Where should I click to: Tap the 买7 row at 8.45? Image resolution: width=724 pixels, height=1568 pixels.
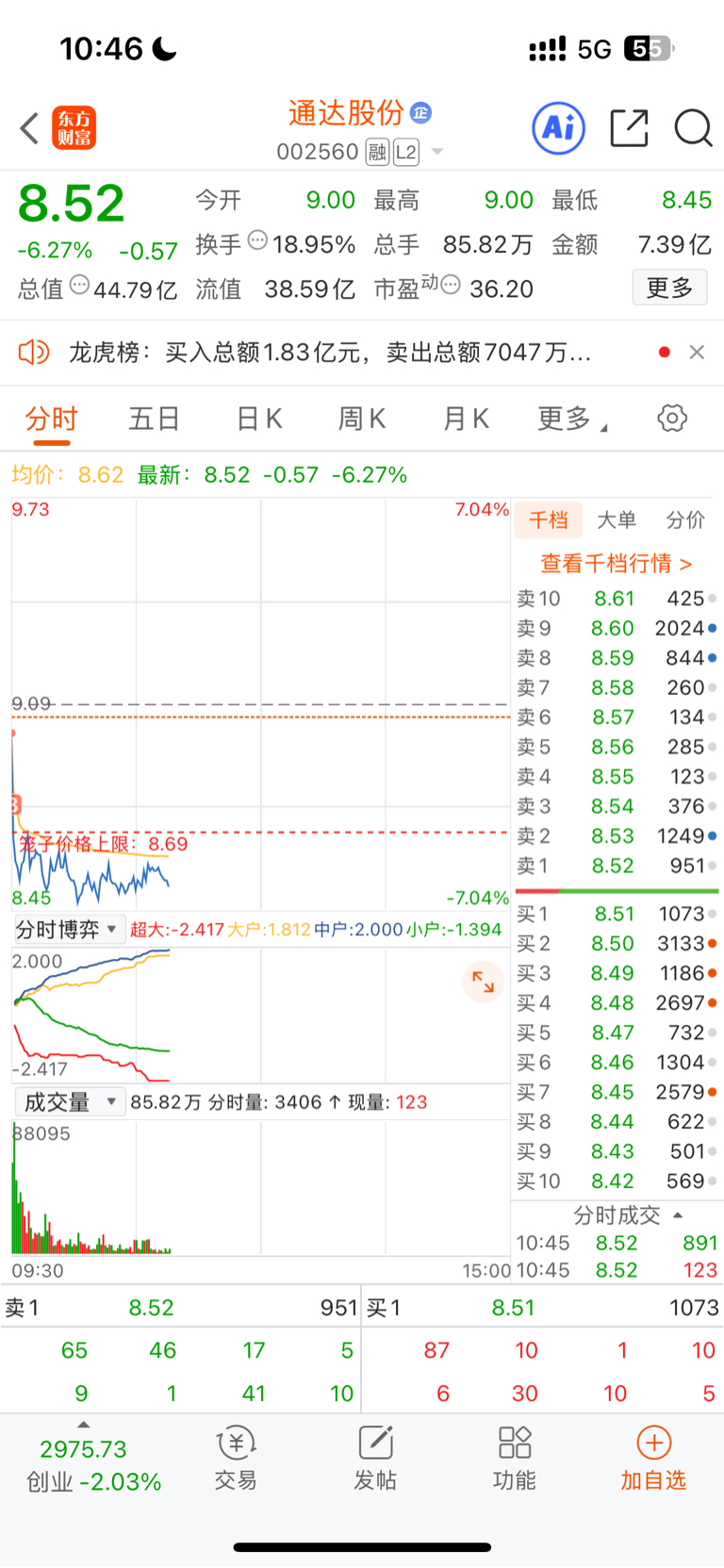[x=617, y=1092]
